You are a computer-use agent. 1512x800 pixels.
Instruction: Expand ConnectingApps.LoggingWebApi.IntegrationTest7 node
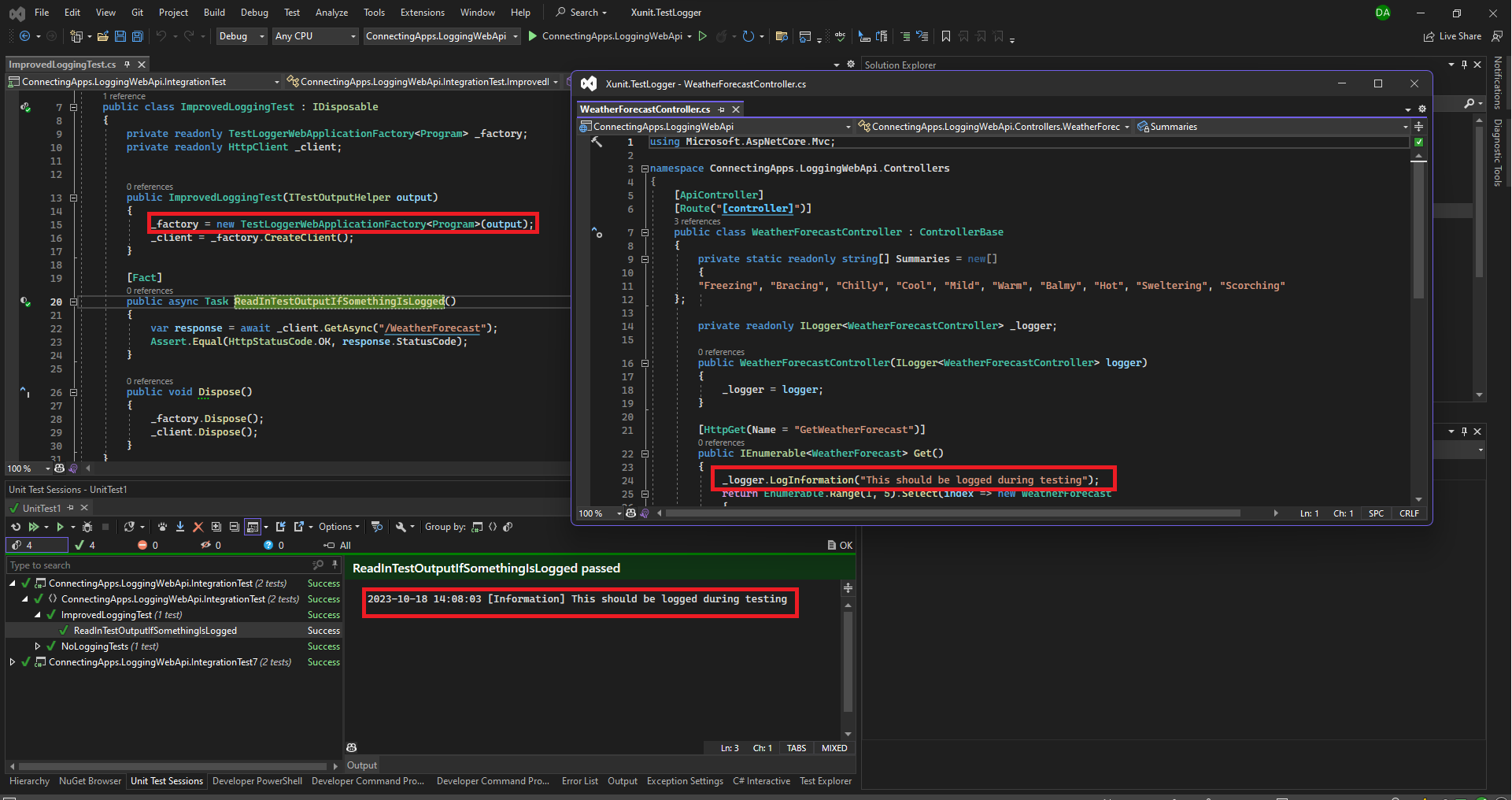pos(12,662)
